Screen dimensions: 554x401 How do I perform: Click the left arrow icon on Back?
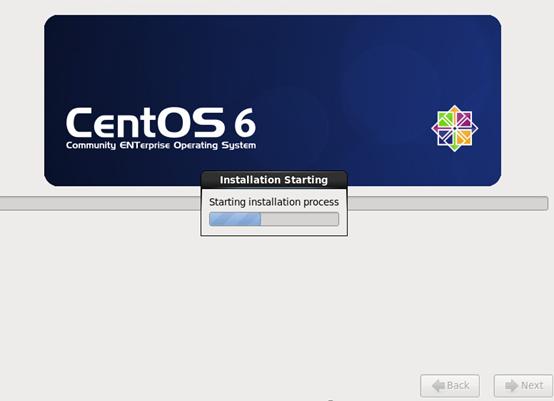pyautogui.click(x=438, y=385)
